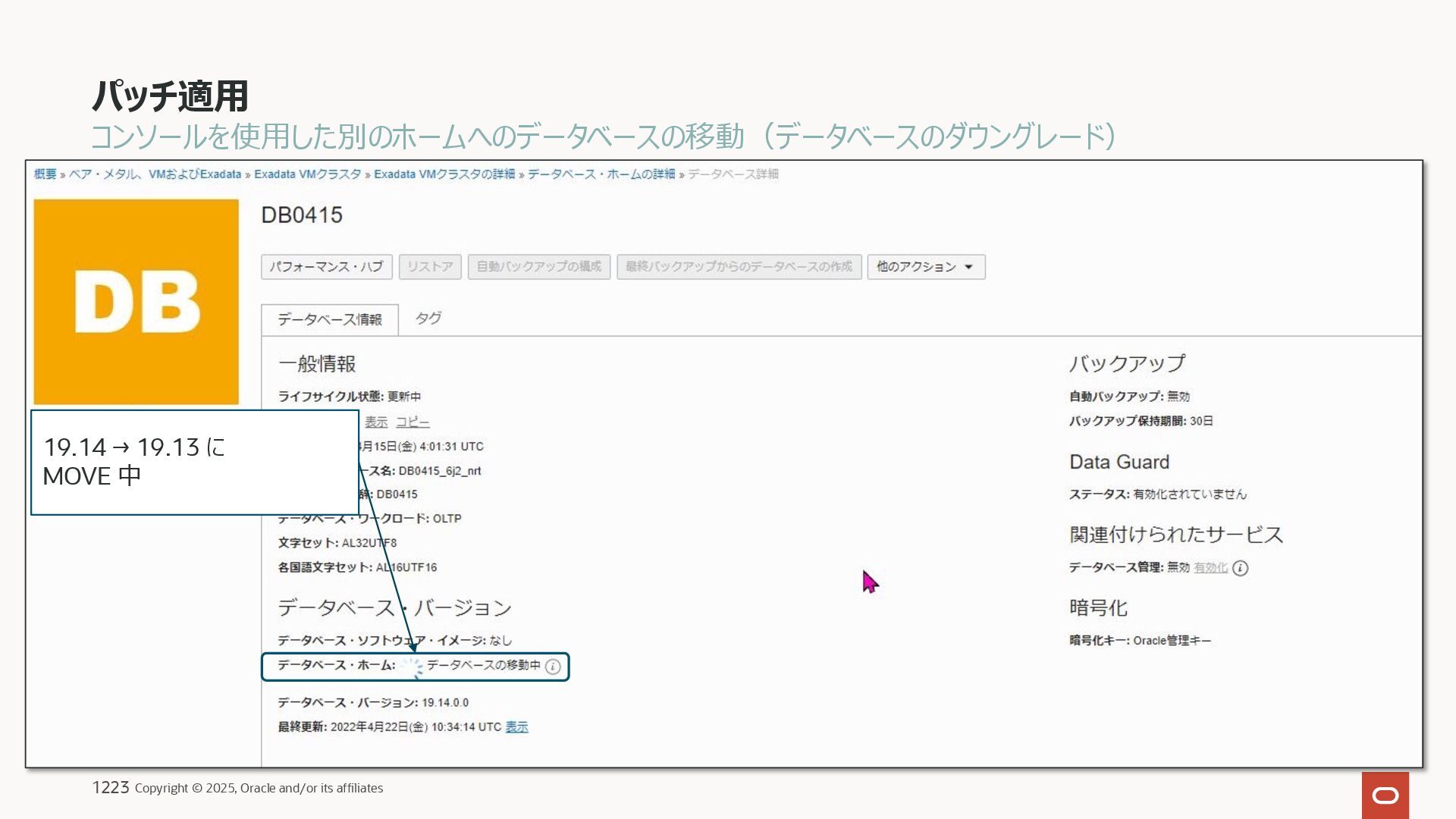The width and height of the screenshot is (1456, 819).
Task: Click the 表示 link beside 最終更新
Action: (516, 727)
